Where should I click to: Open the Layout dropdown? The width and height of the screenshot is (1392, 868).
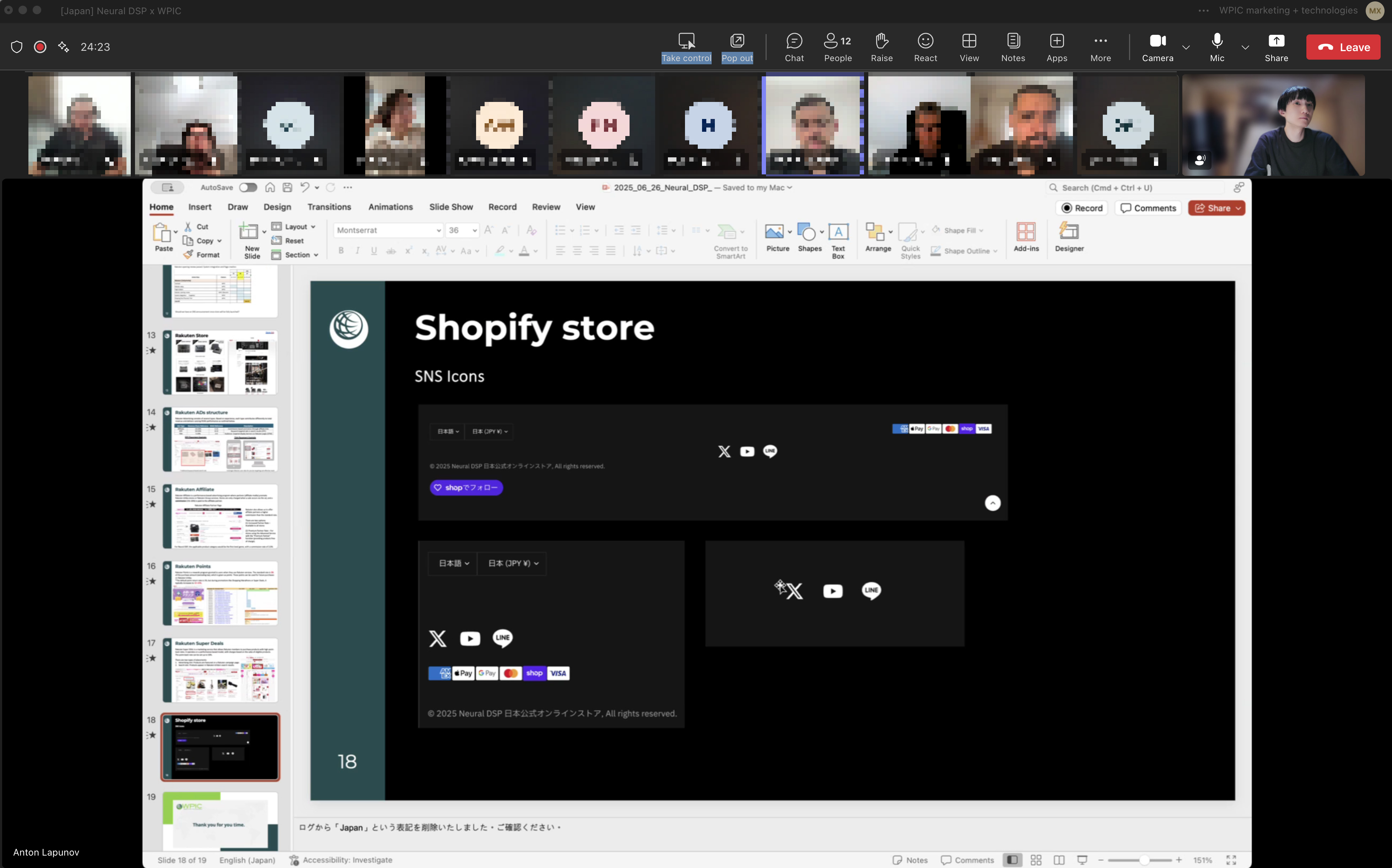(x=293, y=227)
